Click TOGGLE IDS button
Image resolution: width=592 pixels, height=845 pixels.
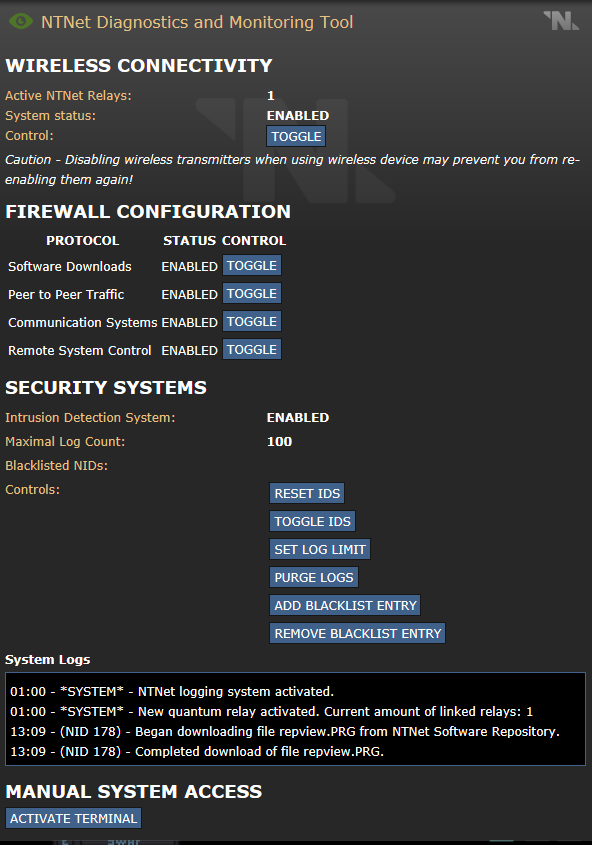coord(312,521)
